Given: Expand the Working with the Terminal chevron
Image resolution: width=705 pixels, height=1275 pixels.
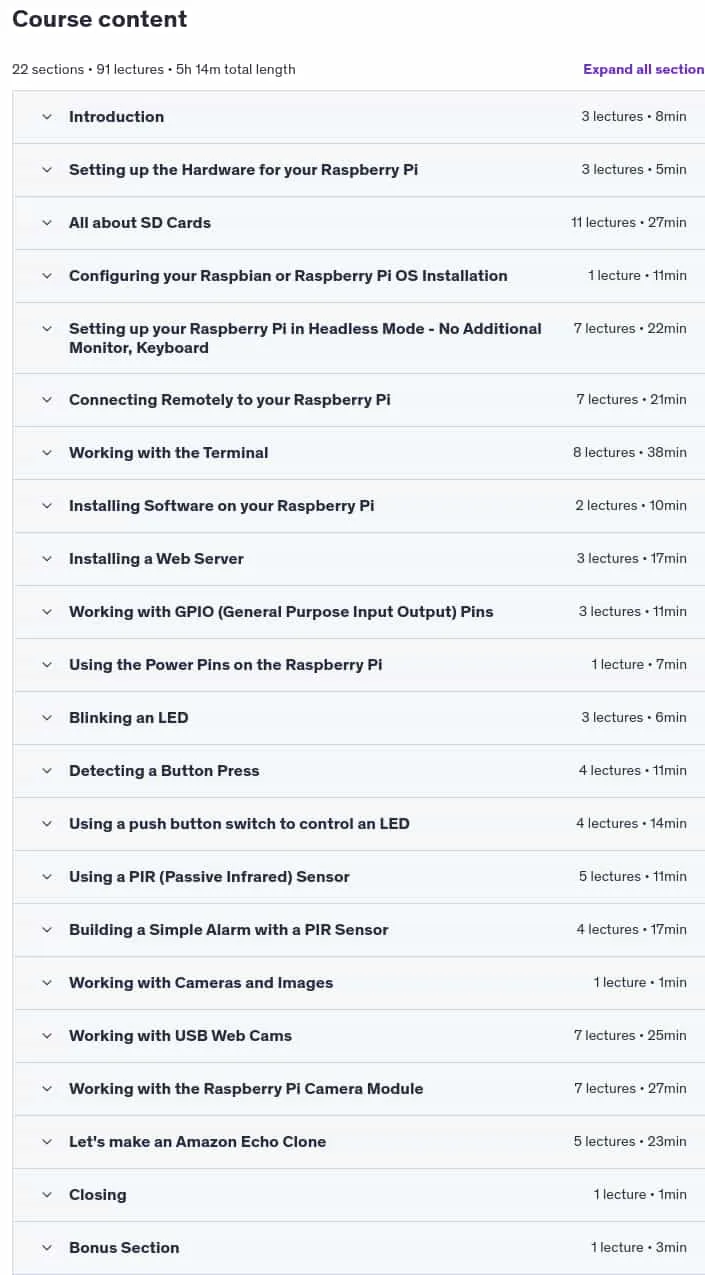Looking at the screenshot, I should (46, 453).
